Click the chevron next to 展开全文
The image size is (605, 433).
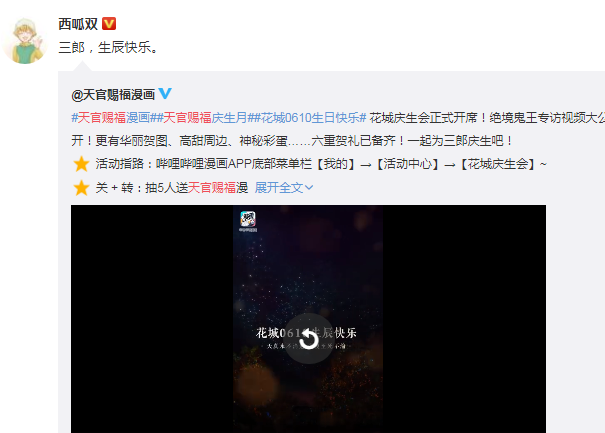309,188
